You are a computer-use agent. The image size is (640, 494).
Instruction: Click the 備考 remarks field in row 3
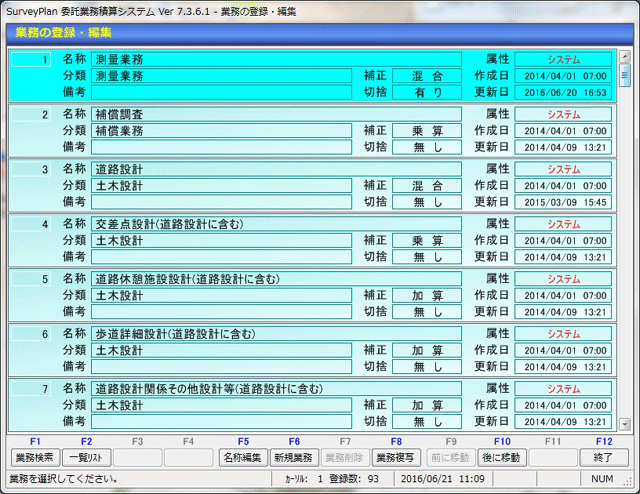pyautogui.click(x=221, y=202)
